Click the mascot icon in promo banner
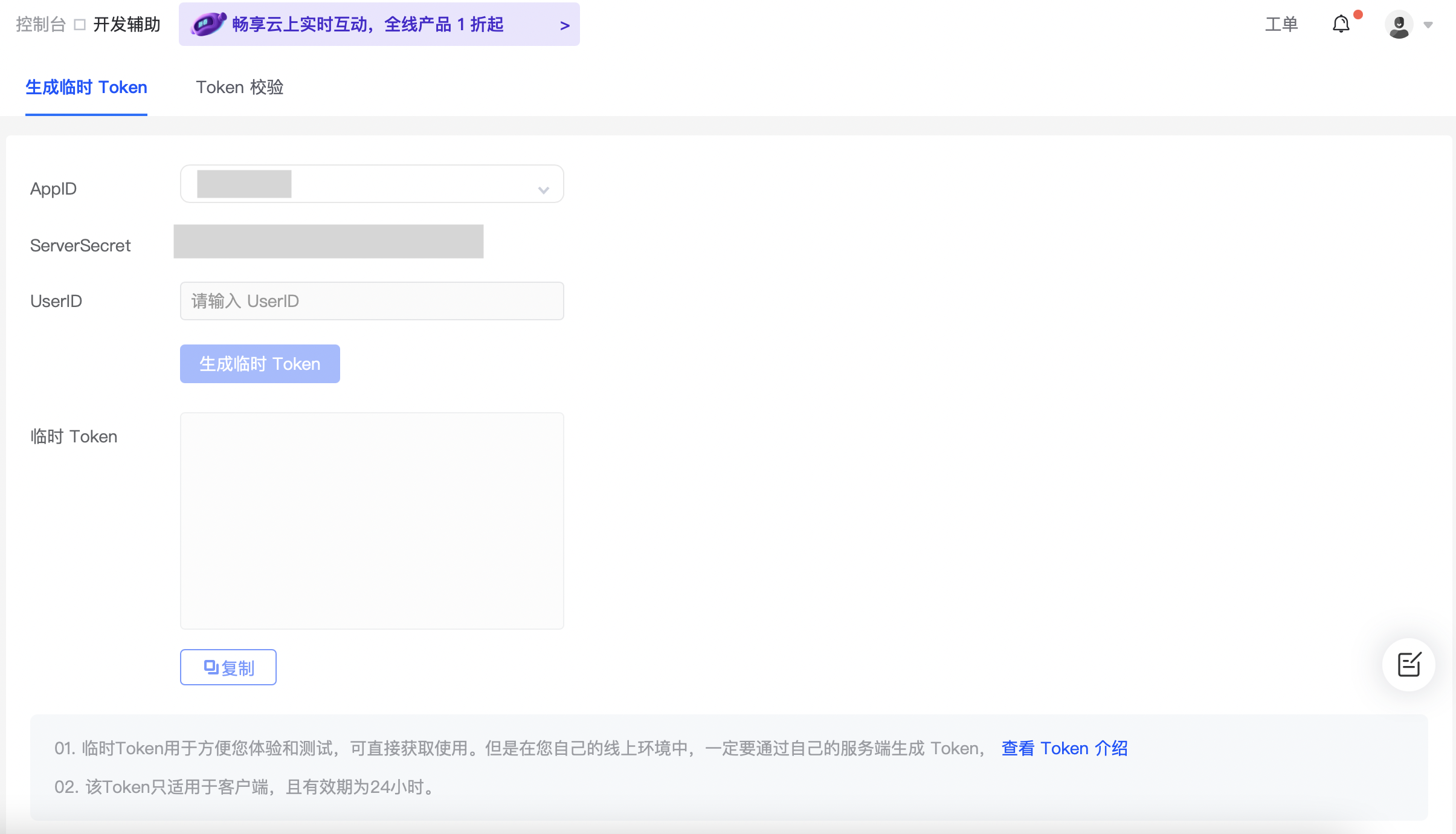This screenshot has width=1456, height=834. 208,24
